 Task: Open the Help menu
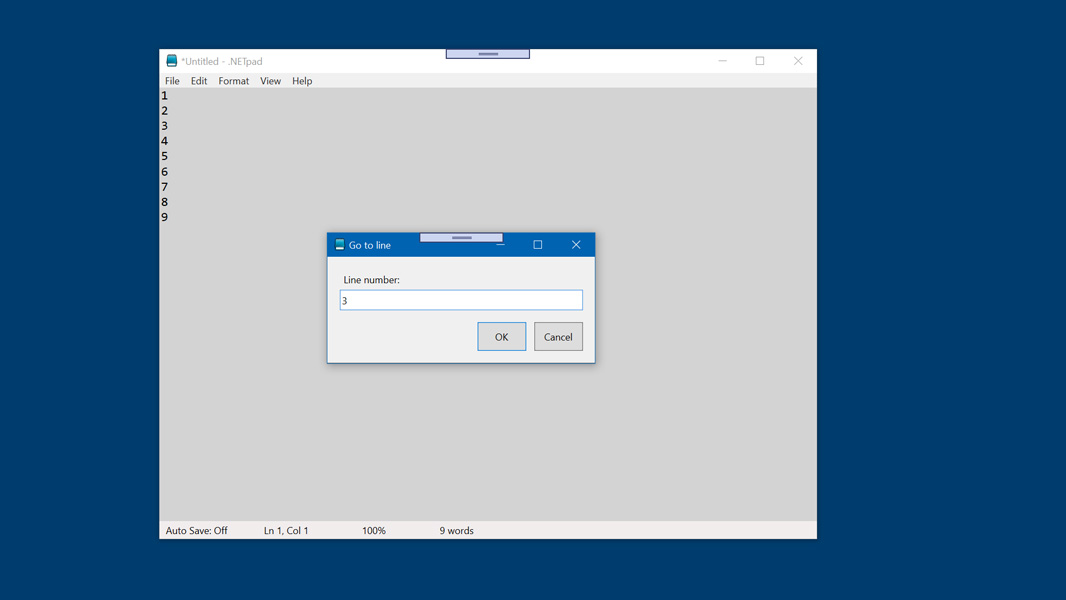(x=302, y=81)
